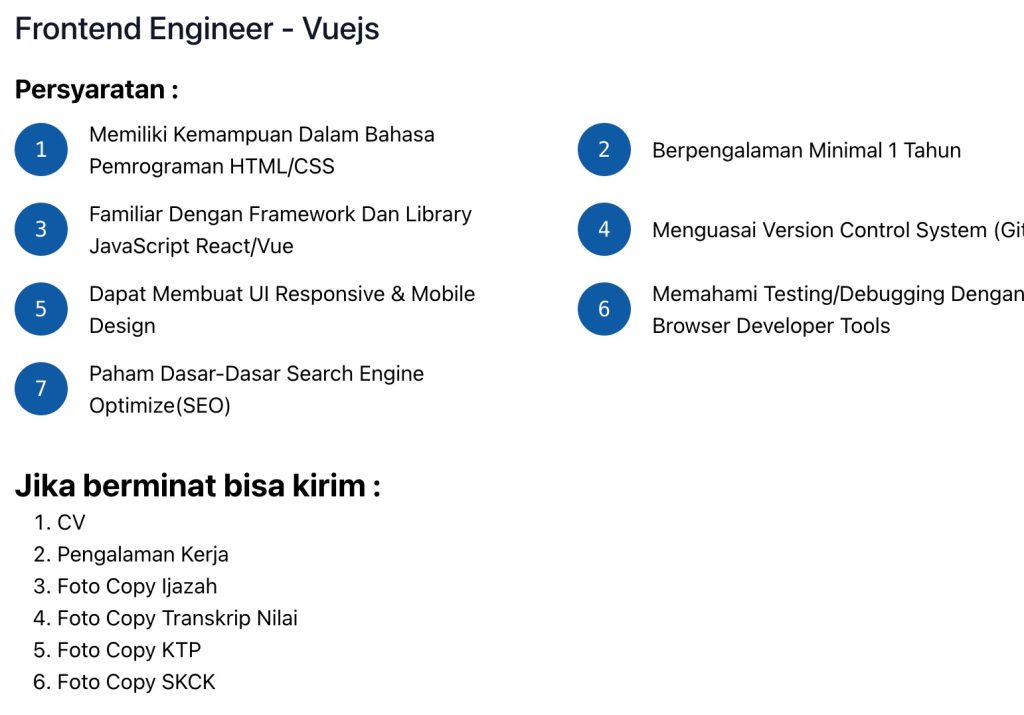1024x715 pixels.
Task: Select the circle badge numbered 5
Action: [41, 309]
